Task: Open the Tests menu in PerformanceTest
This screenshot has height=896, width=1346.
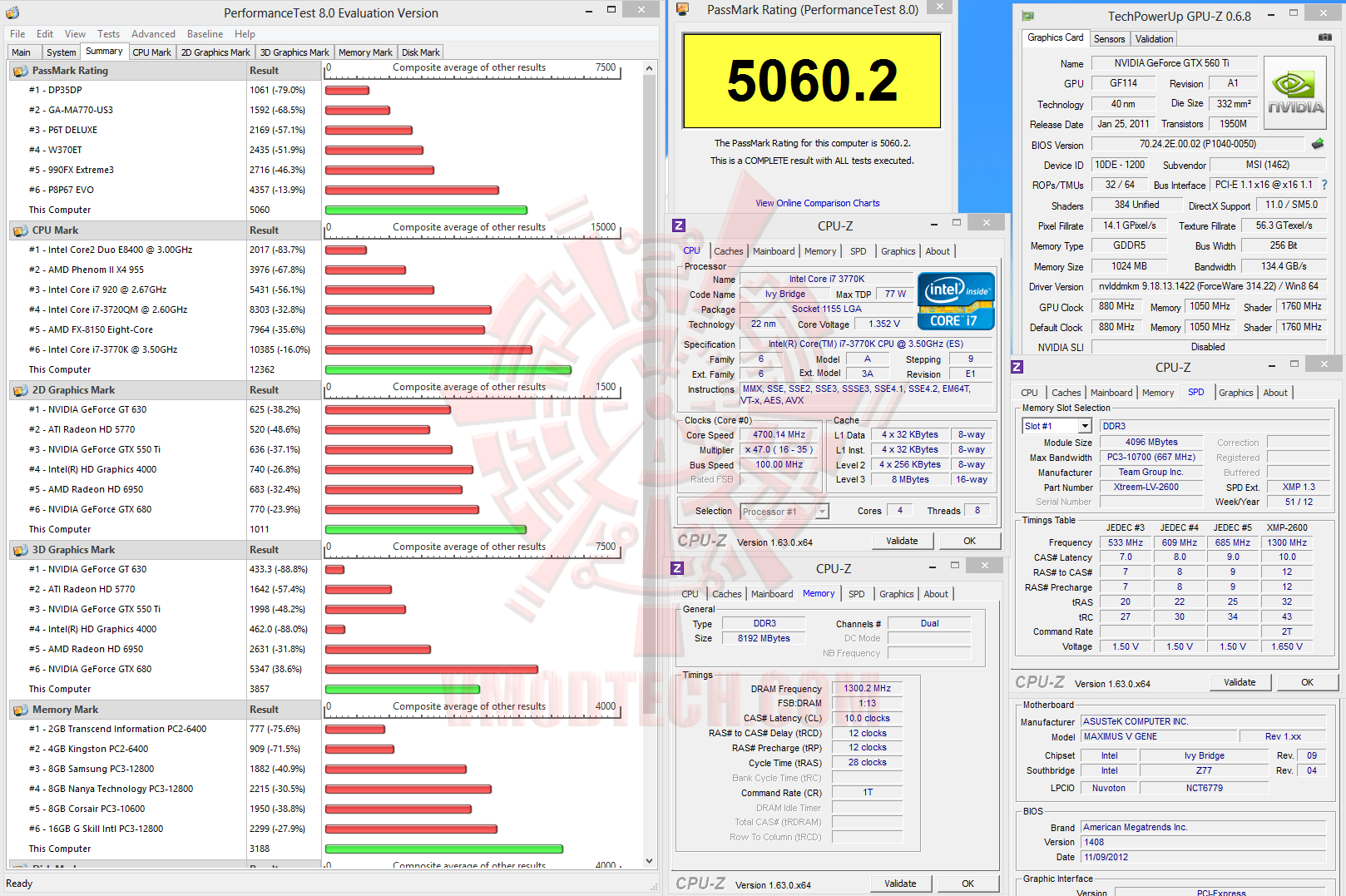Action: click(109, 34)
